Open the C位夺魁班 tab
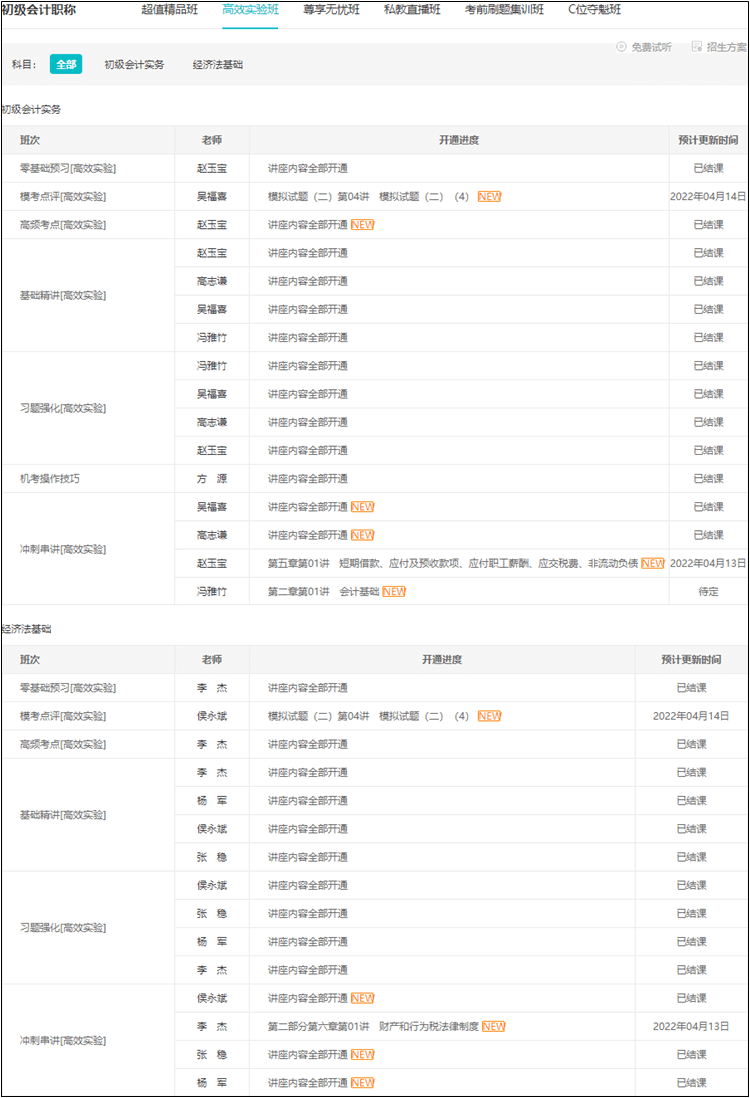 point(595,10)
